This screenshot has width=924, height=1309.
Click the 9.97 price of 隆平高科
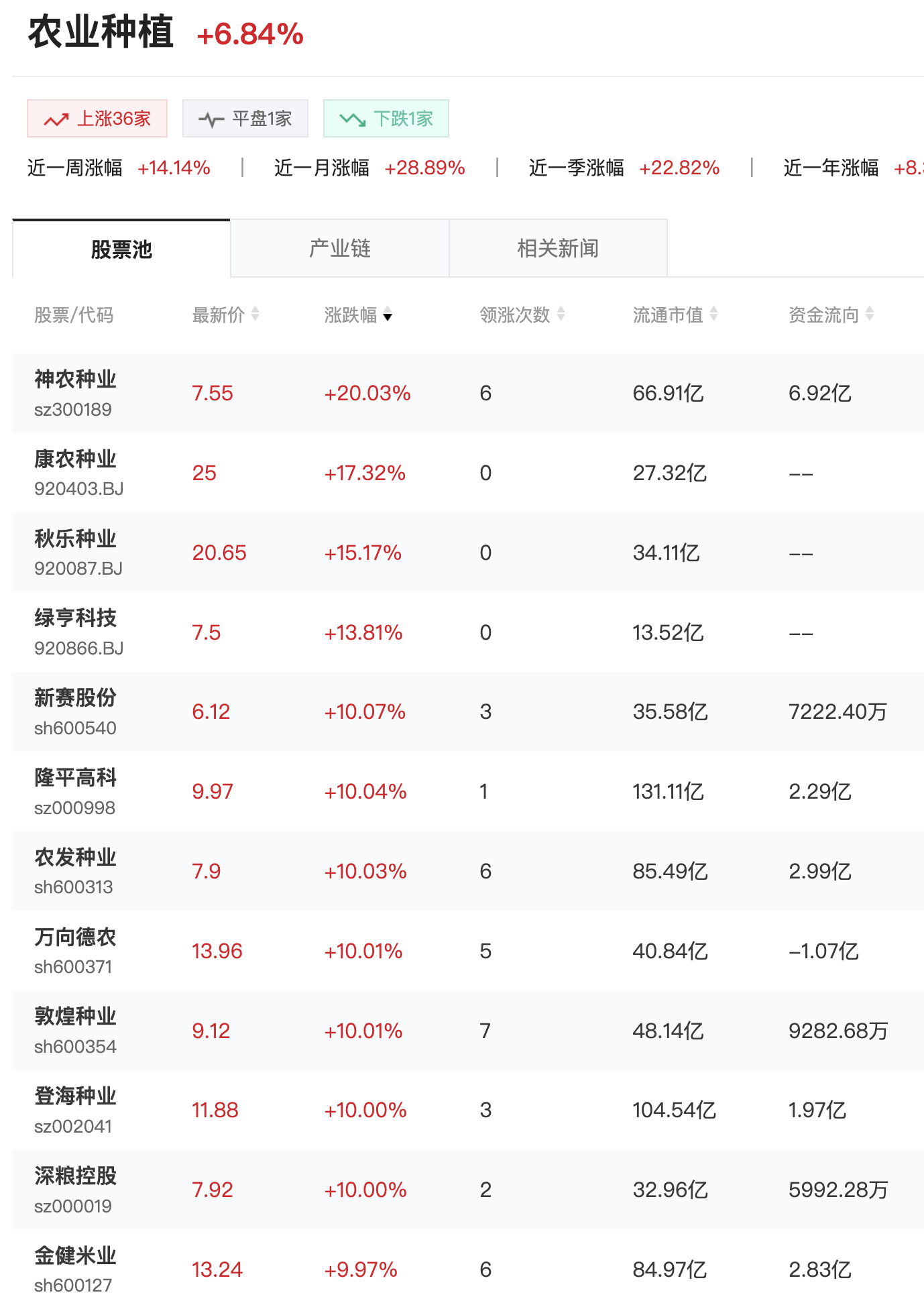tap(213, 791)
